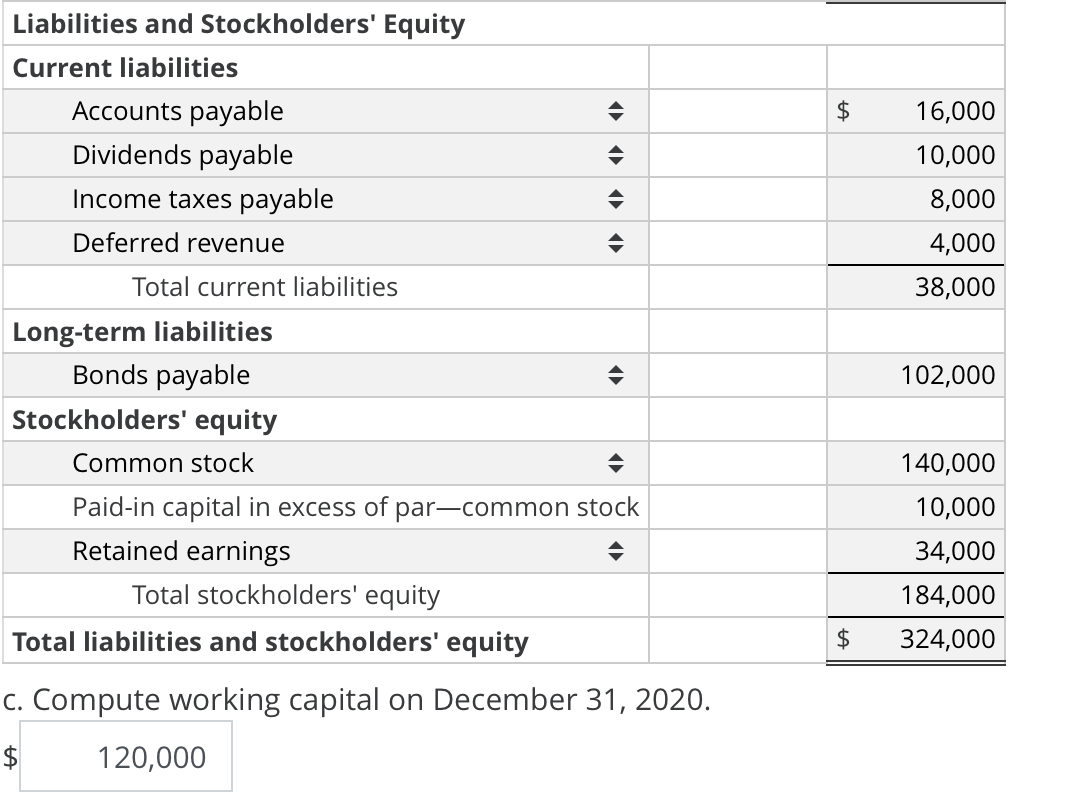Click the Accounts payable amount 16,000

962,111
